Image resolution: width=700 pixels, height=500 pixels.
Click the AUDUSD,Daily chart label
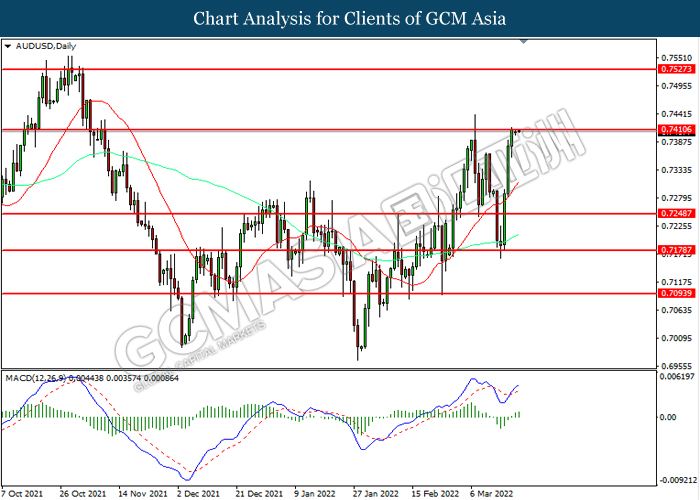coord(46,46)
